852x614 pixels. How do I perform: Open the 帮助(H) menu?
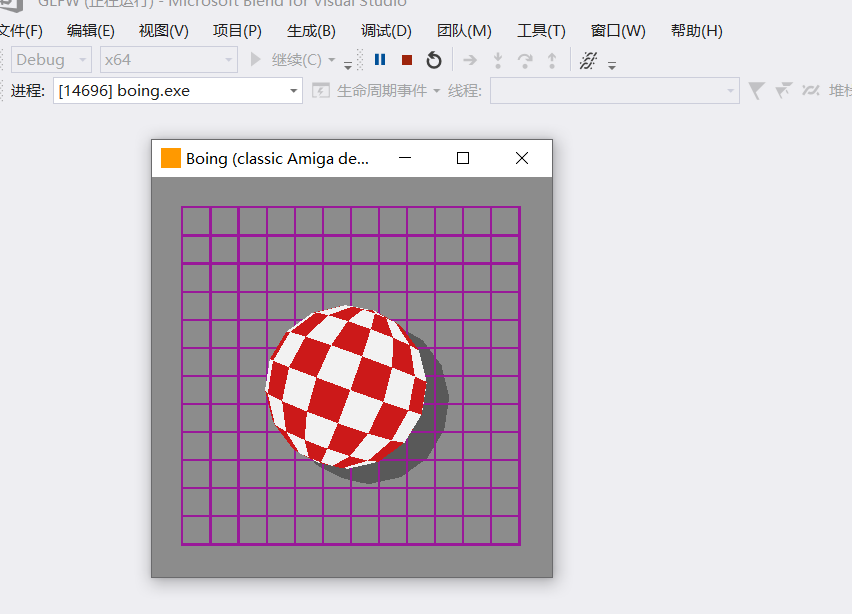[697, 31]
